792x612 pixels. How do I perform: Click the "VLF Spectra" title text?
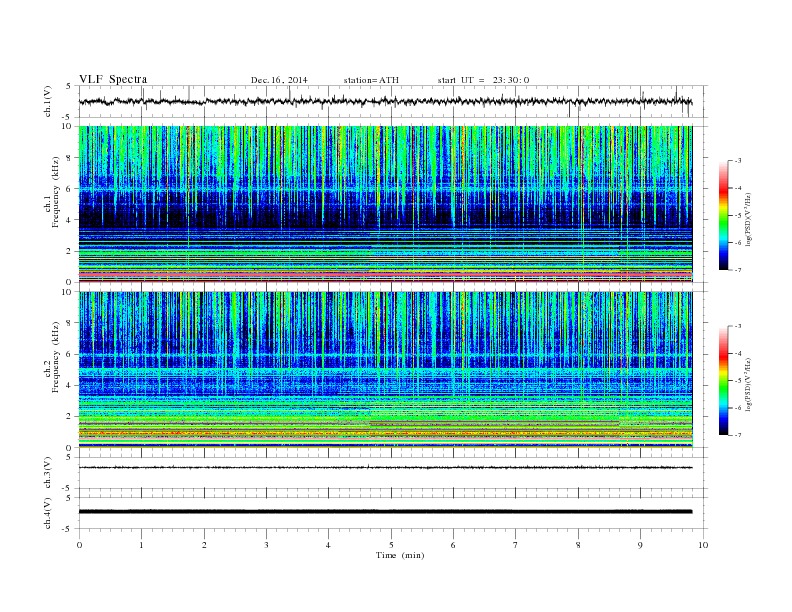point(113,79)
